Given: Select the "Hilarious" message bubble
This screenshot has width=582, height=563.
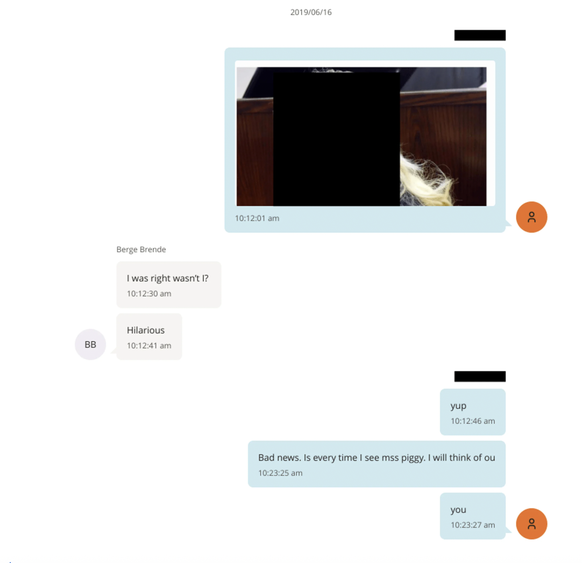Looking at the screenshot, I should (149, 337).
